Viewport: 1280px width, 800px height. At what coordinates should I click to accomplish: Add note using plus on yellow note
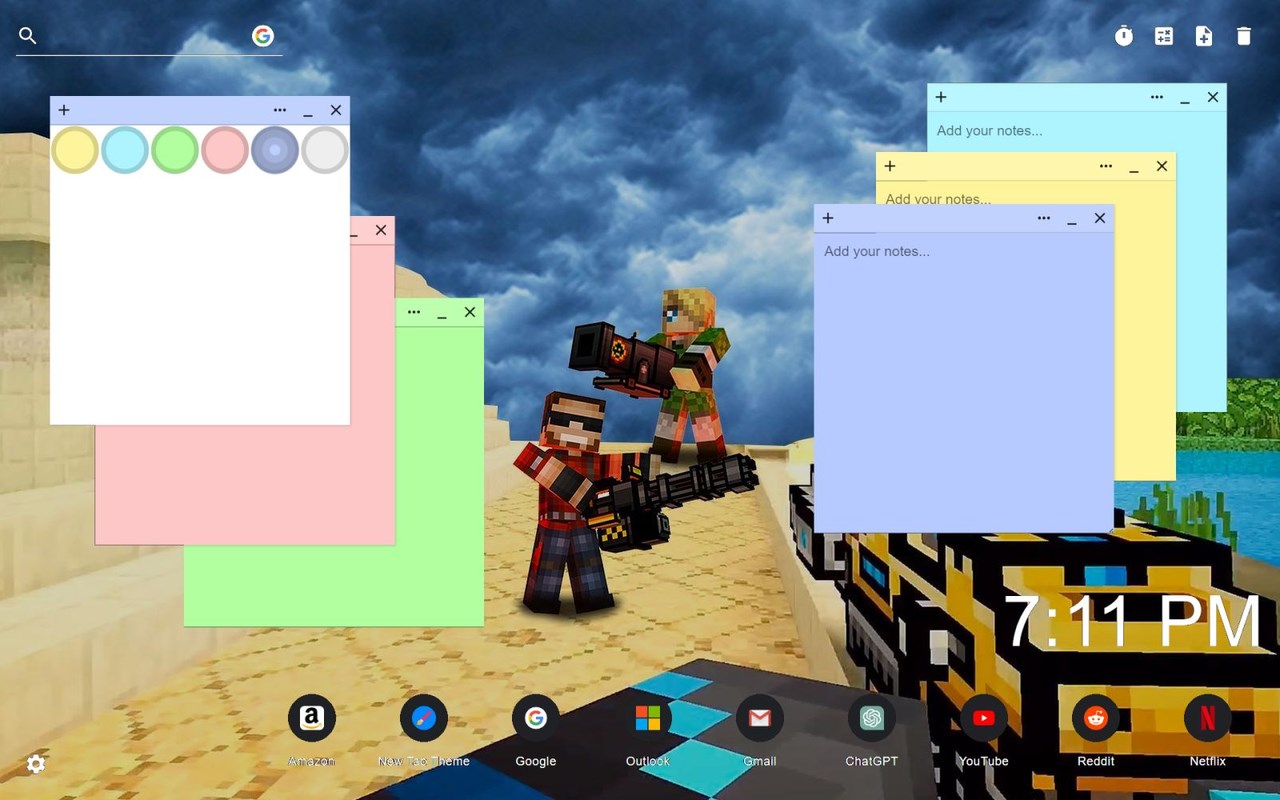click(x=890, y=166)
